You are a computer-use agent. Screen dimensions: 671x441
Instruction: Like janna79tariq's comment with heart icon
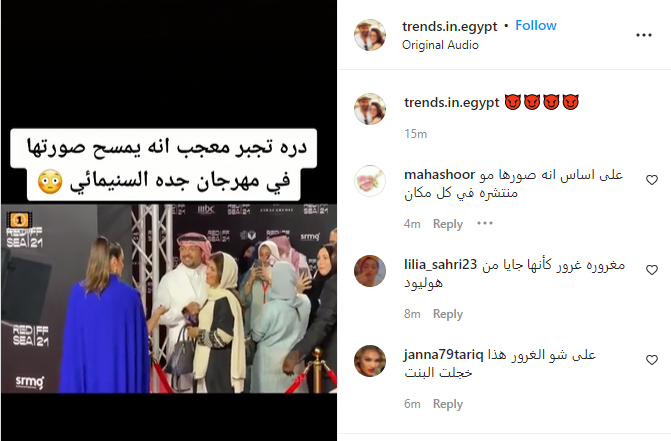652,360
